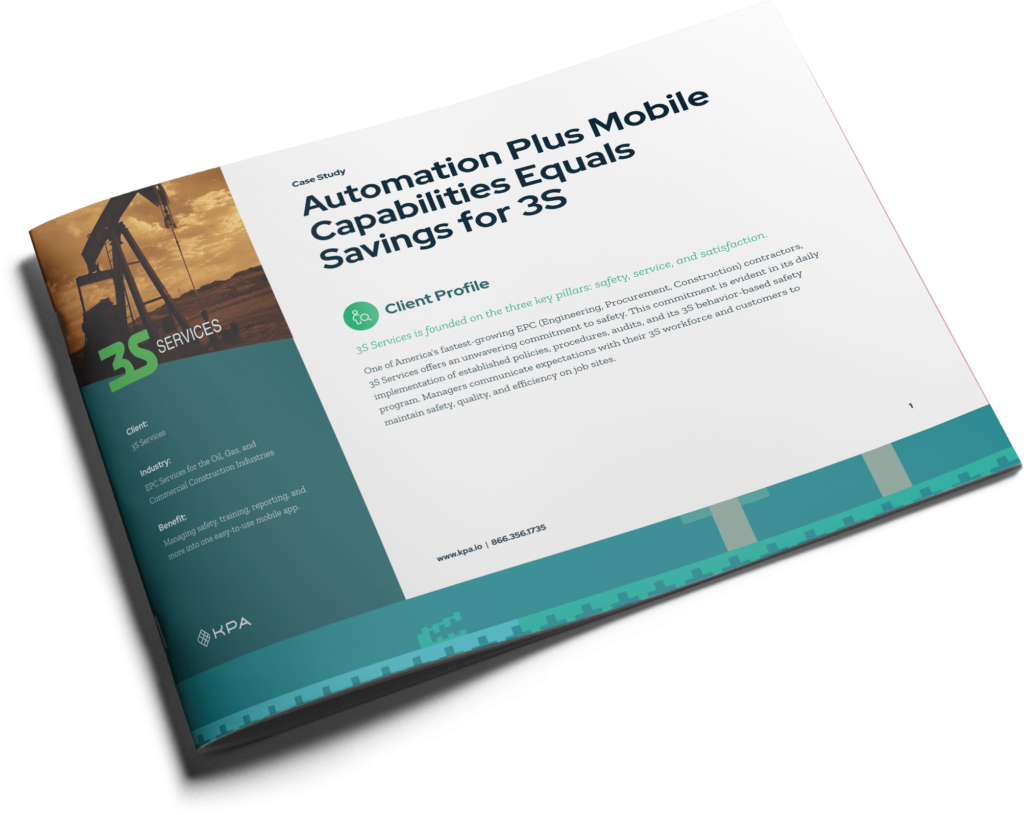Screen dimensions: 1024x815
Task: Click the 866.356.1735 phone number
Action: (x=519, y=534)
